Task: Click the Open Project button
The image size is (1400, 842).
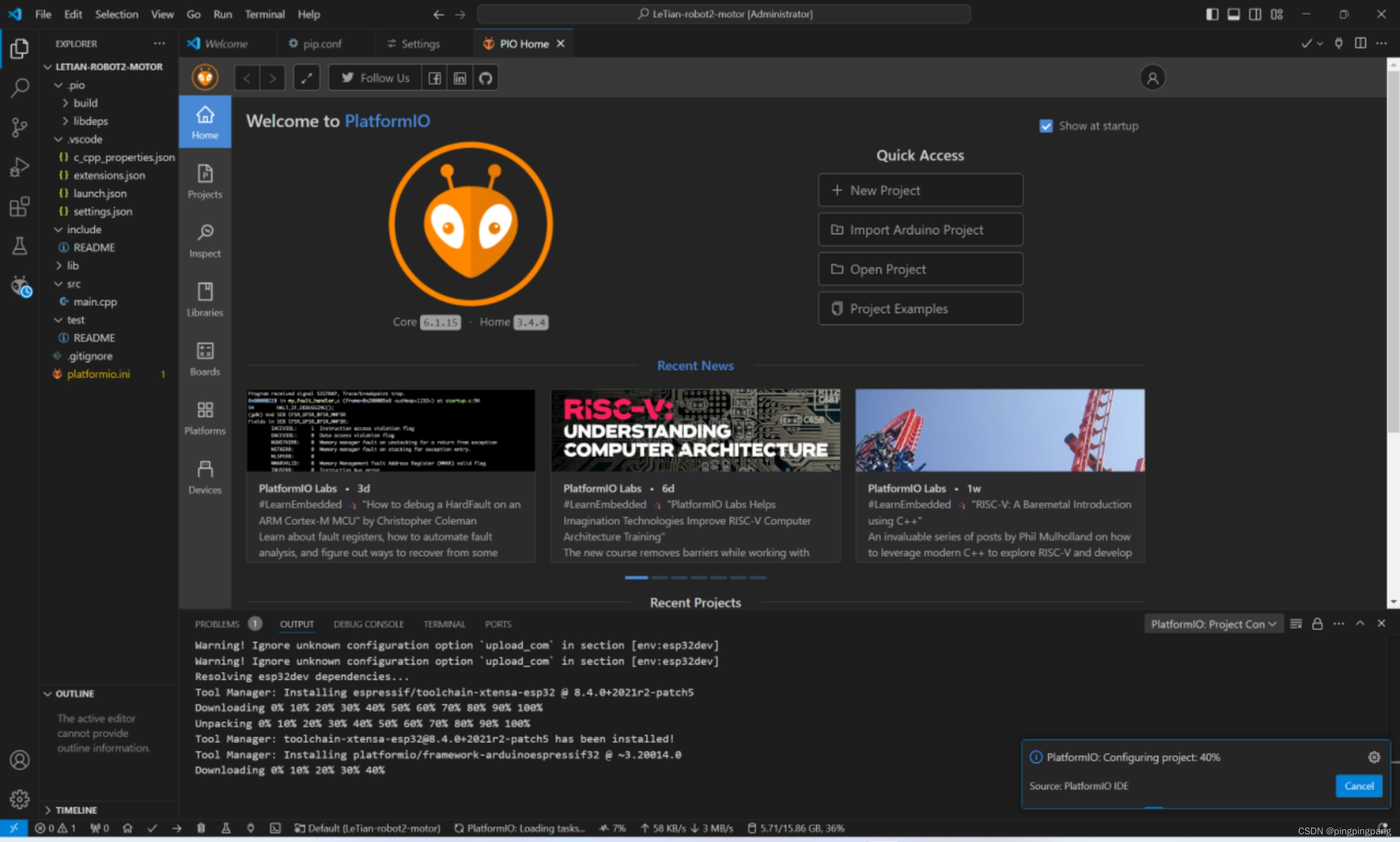Action: [920, 269]
